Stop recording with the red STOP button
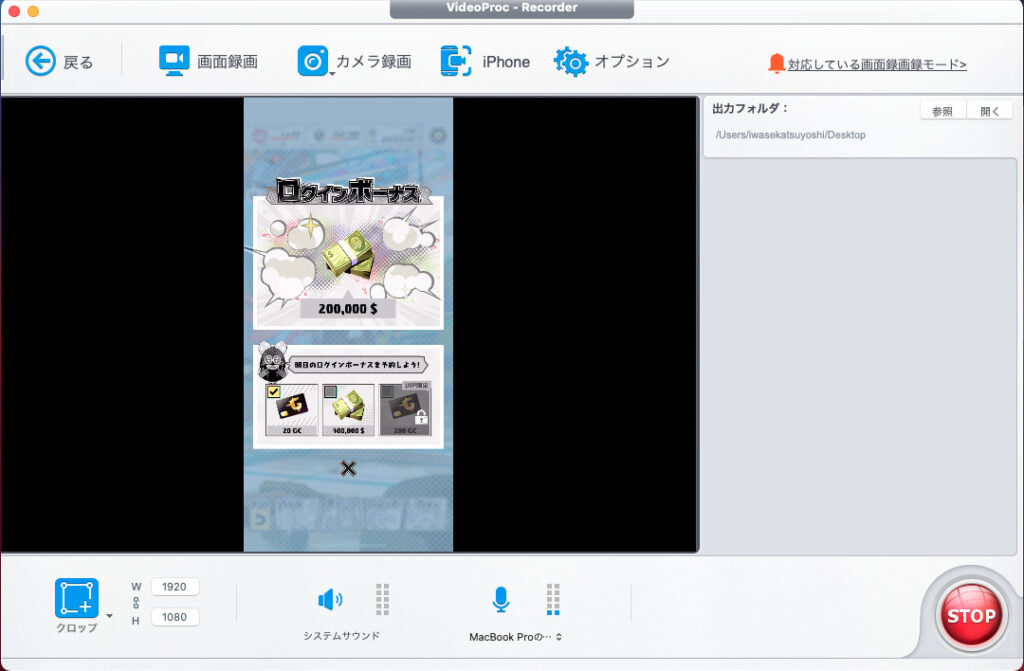Image resolution: width=1024 pixels, height=671 pixels. [970, 615]
